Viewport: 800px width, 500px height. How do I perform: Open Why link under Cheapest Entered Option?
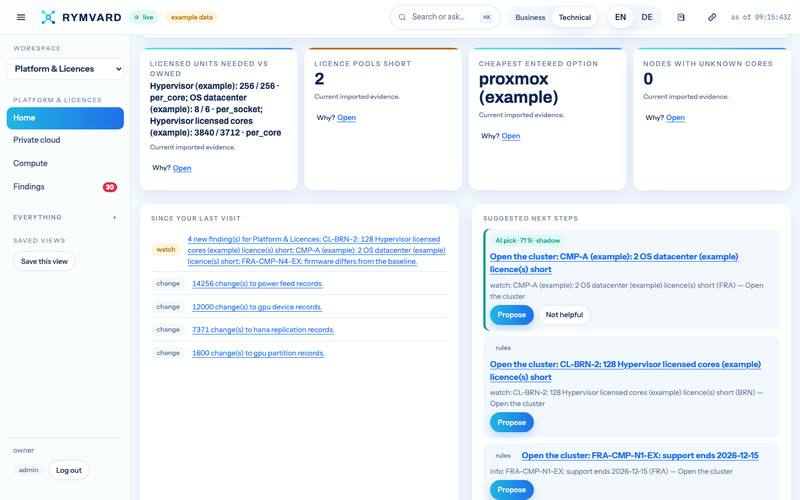(511, 136)
